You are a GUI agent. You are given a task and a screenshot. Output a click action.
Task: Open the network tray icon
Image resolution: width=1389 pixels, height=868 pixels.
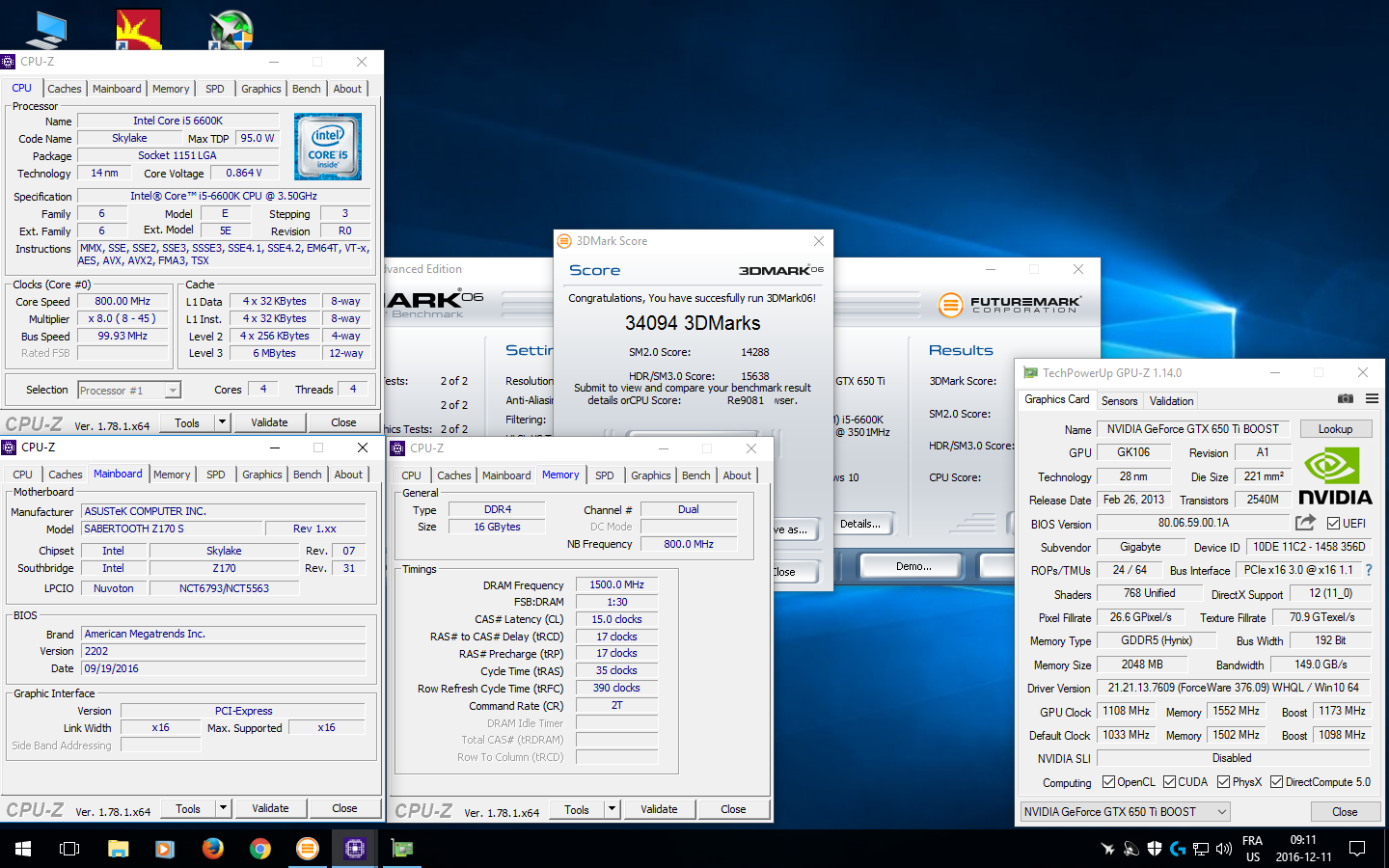[x=1201, y=849]
